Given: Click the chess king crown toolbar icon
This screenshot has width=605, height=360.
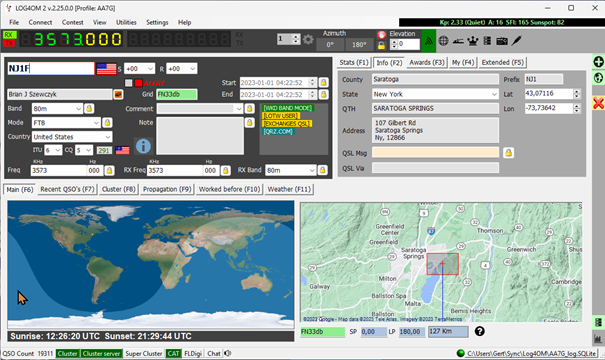Looking at the screenshot, I should pos(473,41).
